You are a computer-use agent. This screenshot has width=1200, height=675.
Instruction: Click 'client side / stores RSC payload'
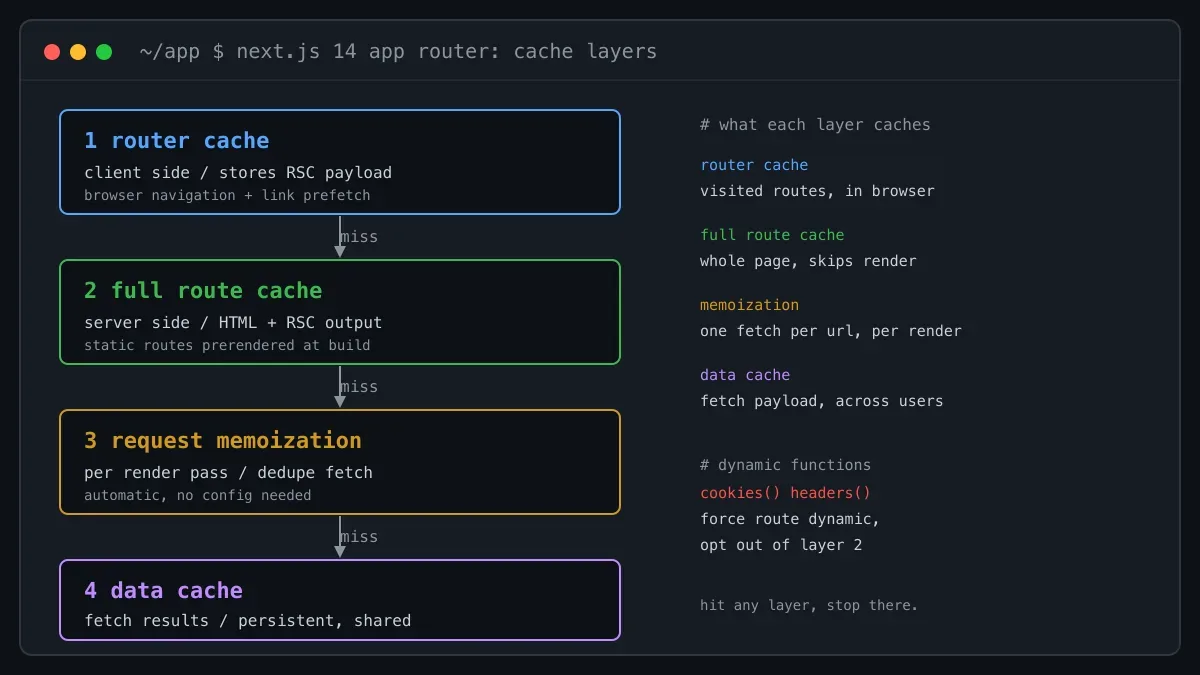[x=238, y=173]
